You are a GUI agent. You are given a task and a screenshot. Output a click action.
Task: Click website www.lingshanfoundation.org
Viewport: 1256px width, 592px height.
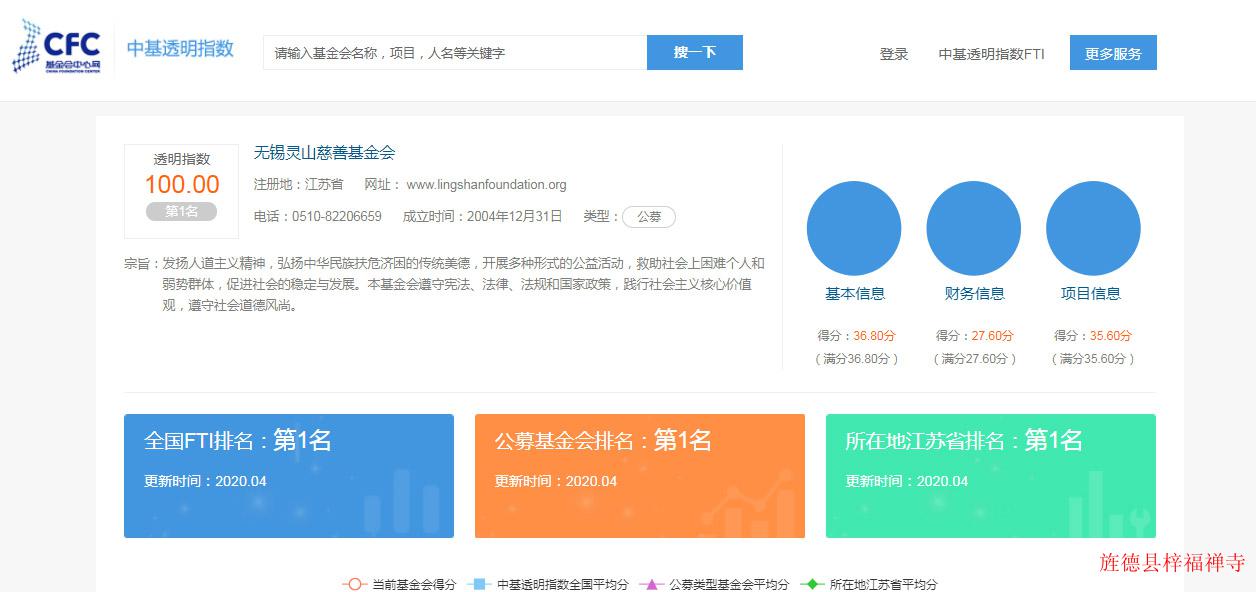486,185
